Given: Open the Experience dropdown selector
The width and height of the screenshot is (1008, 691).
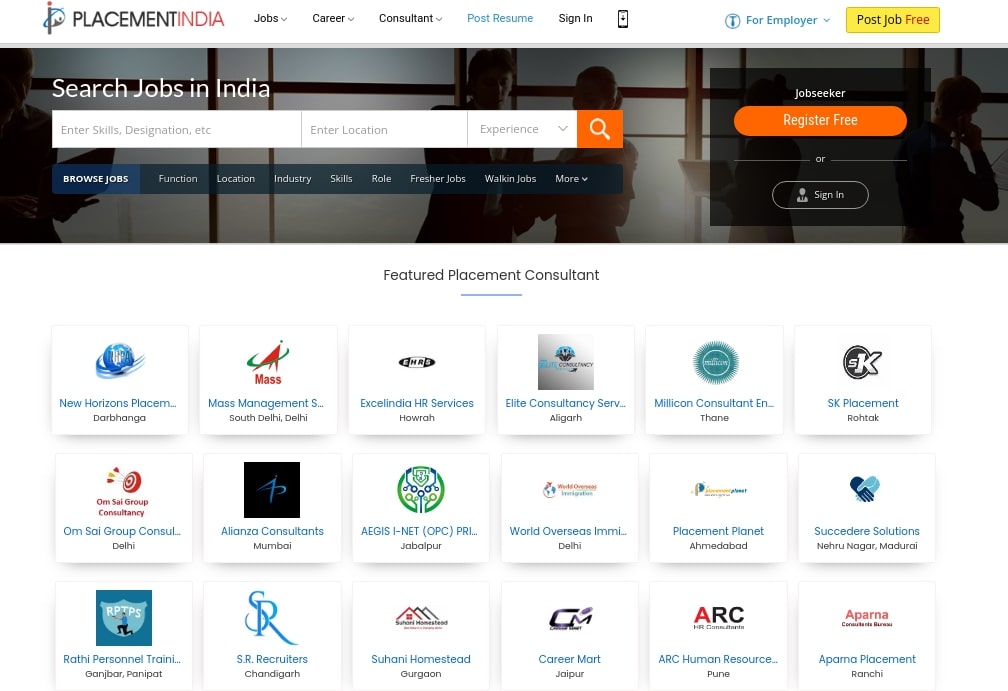Looking at the screenshot, I should [x=522, y=129].
